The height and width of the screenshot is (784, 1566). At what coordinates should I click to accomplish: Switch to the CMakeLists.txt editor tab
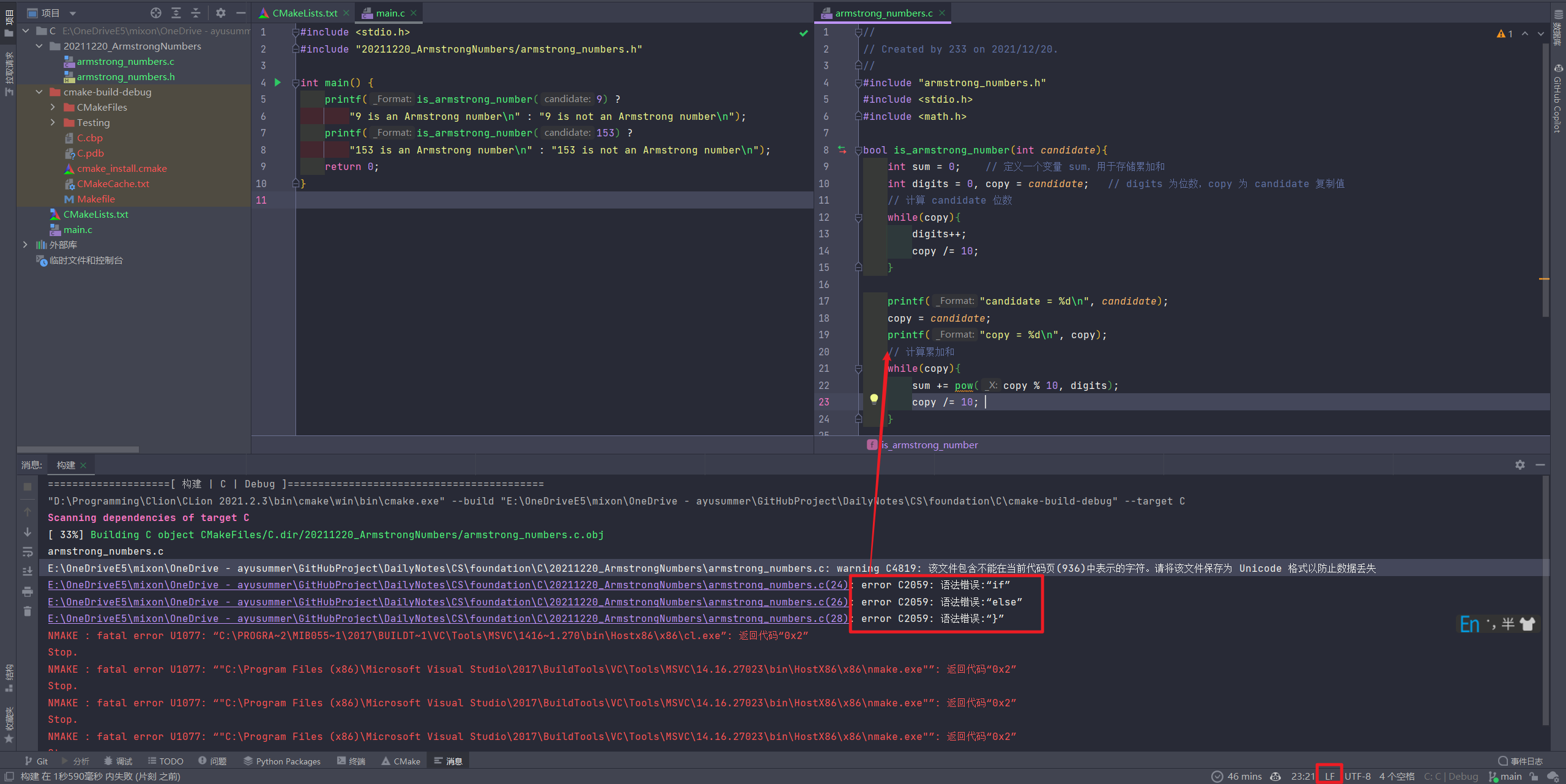pos(305,13)
